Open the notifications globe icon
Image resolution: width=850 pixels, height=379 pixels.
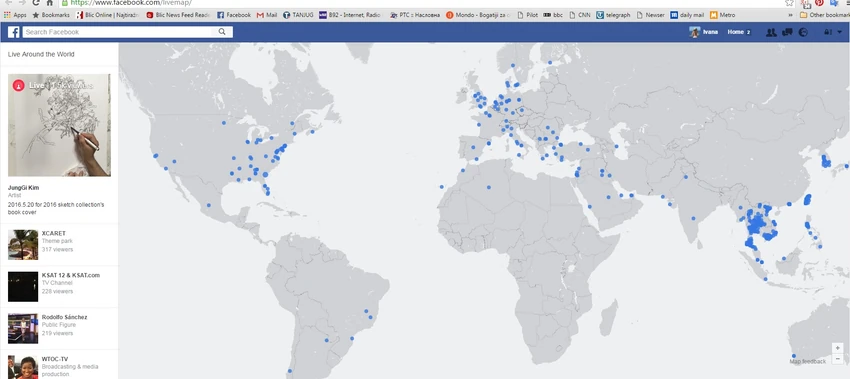(x=803, y=32)
